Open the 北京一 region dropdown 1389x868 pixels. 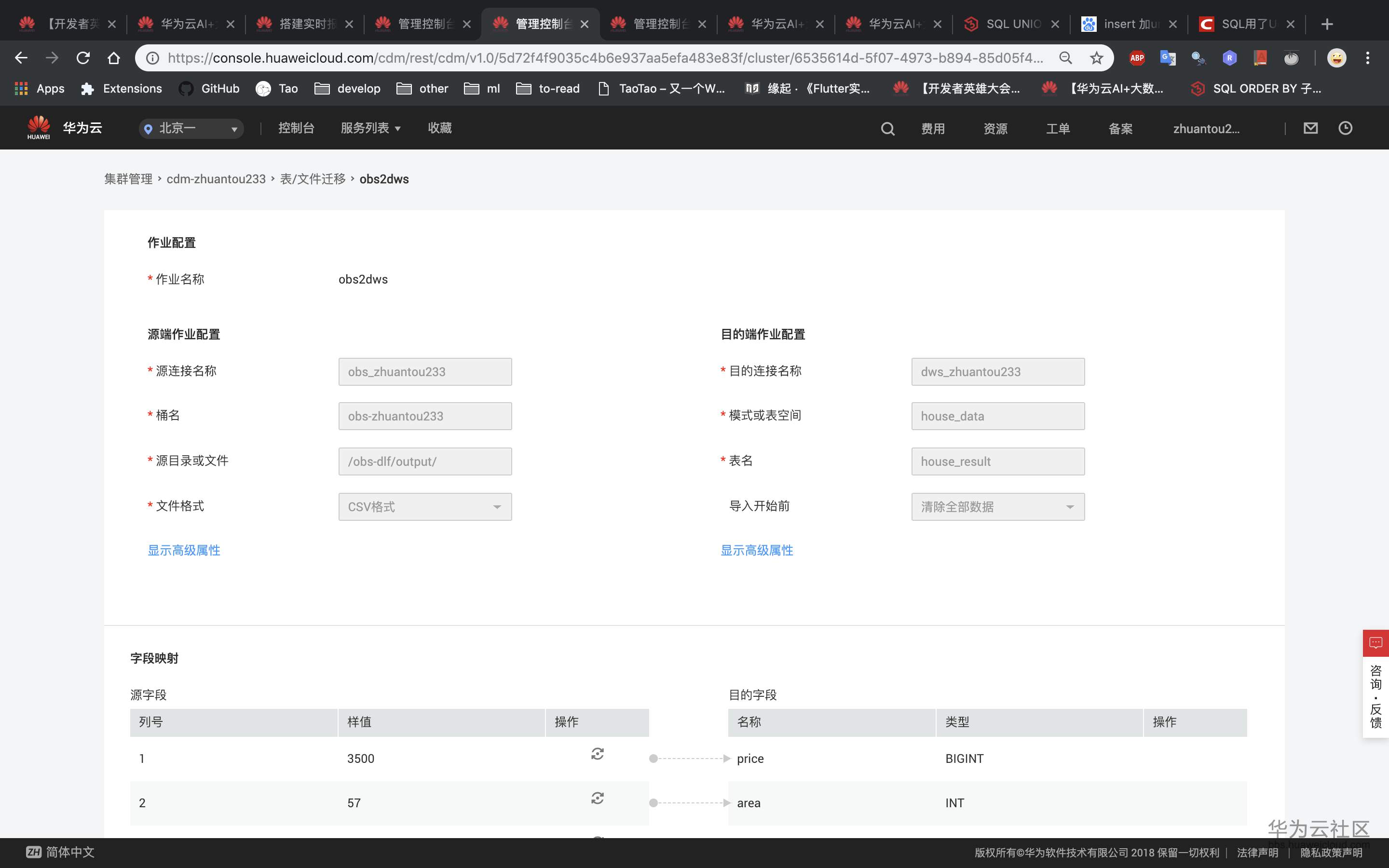click(x=191, y=129)
